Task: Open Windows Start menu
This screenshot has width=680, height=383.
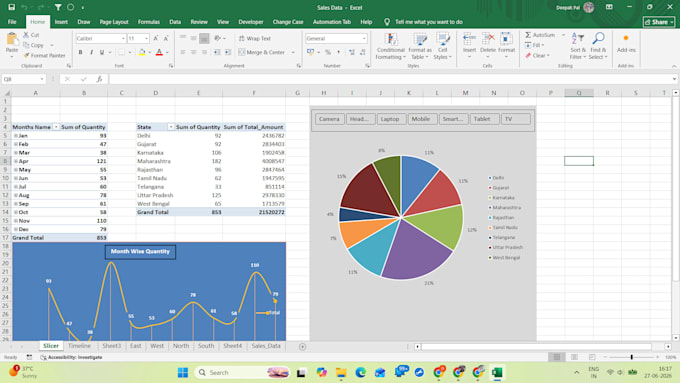Action: (x=183, y=373)
